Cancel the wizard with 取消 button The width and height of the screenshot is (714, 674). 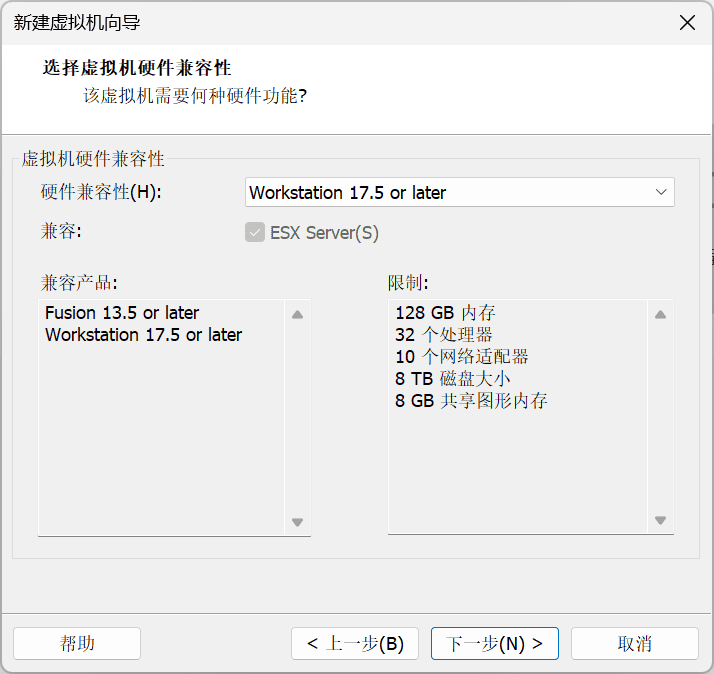click(x=635, y=643)
